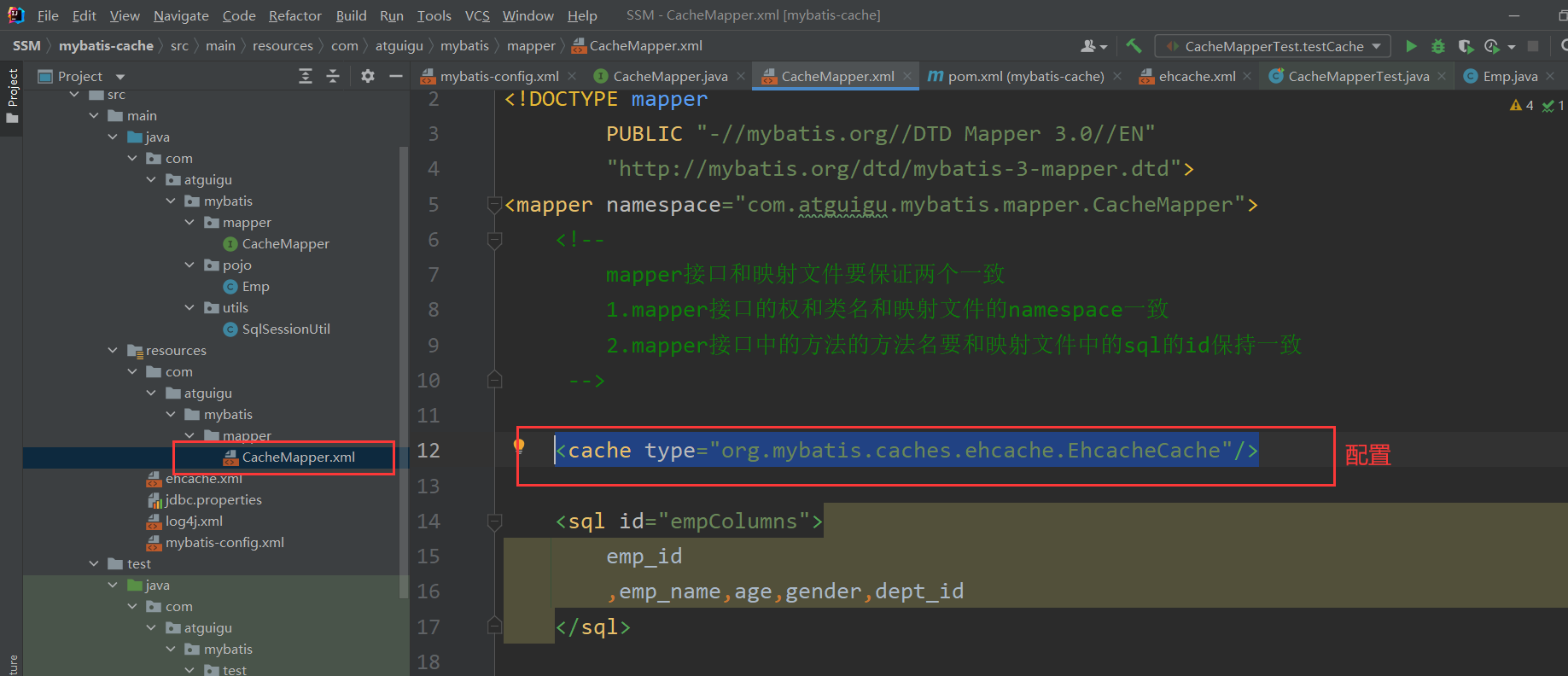Click atguigu breadcrumb in navigation bar

click(399, 46)
